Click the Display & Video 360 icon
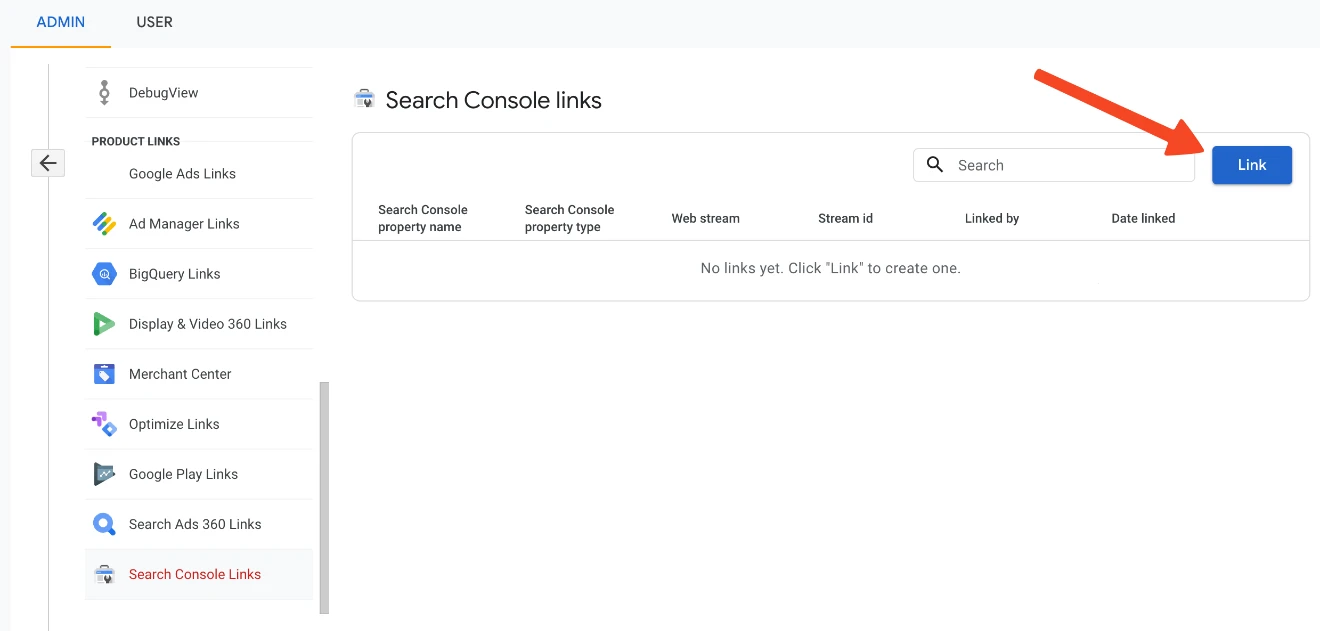Image resolution: width=1320 pixels, height=631 pixels. tap(104, 324)
